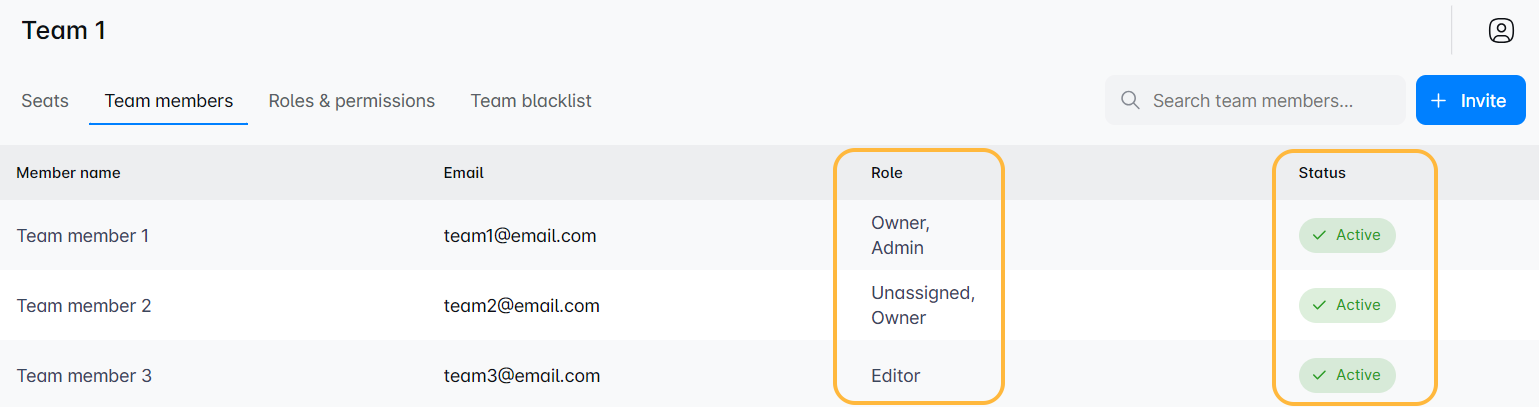Image resolution: width=1539 pixels, height=407 pixels.
Task: Click Team member 3 Active checkmark icon
Action: click(x=1319, y=375)
